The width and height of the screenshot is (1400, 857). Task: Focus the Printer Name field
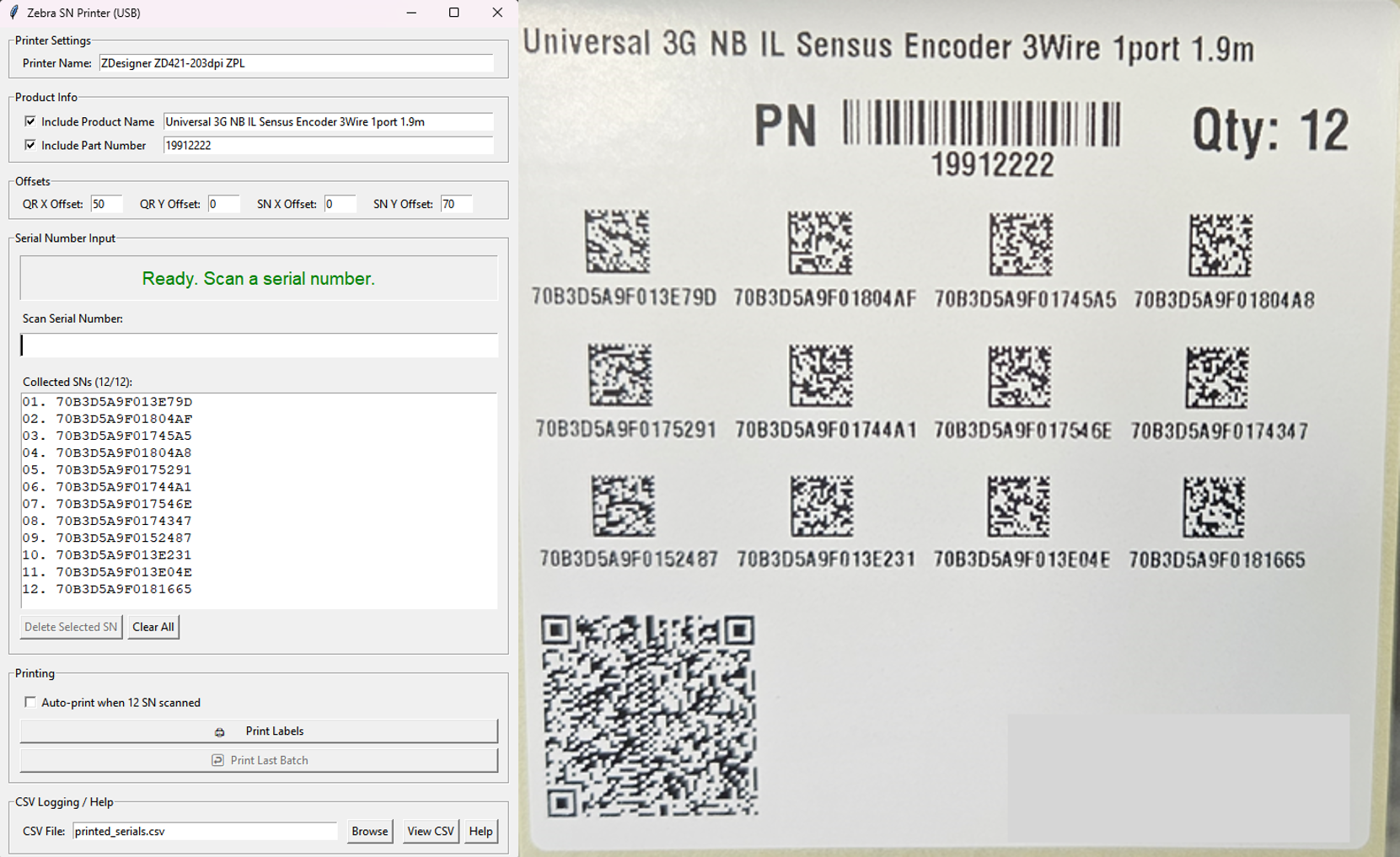296,63
